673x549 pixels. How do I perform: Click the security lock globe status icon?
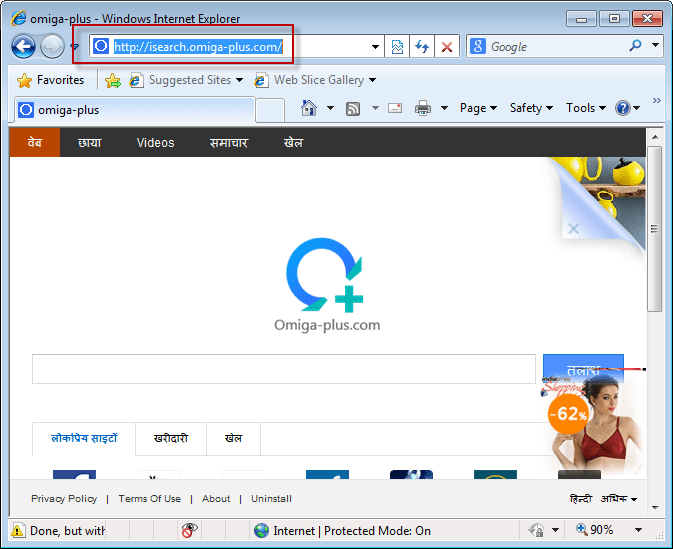pos(536,531)
